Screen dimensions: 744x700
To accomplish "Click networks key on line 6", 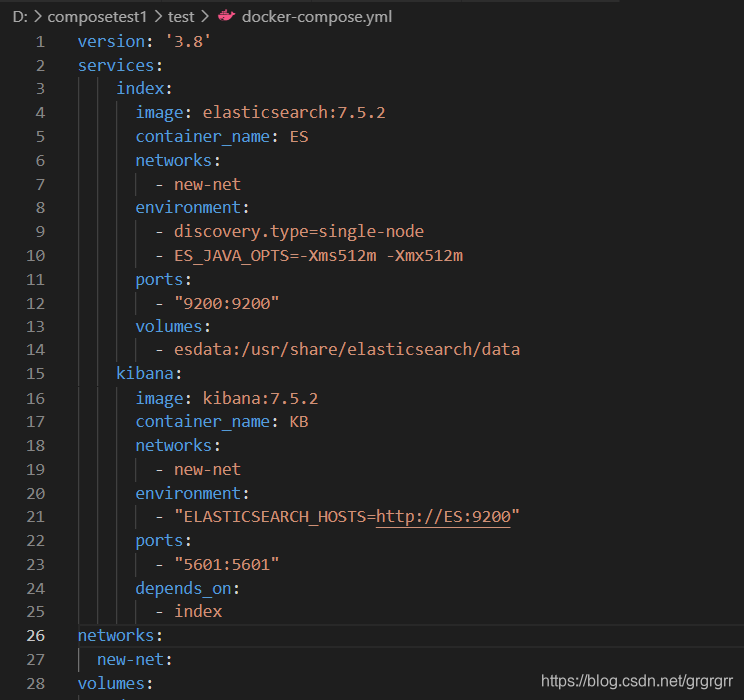I will tap(174, 160).
